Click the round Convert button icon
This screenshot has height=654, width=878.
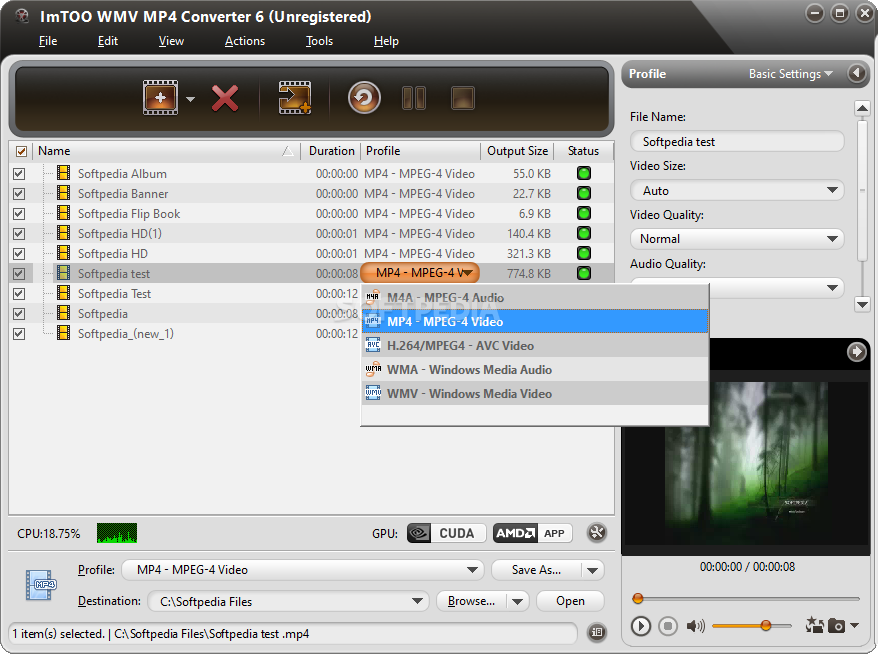coord(364,98)
